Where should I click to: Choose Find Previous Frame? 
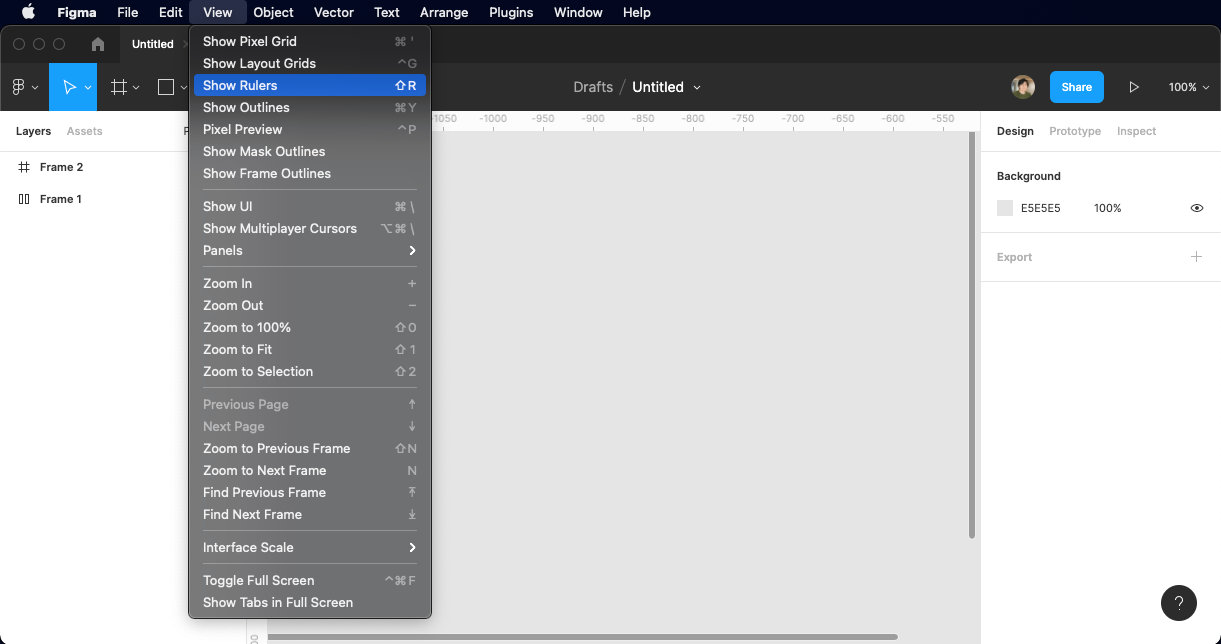pyautogui.click(x=310, y=492)
